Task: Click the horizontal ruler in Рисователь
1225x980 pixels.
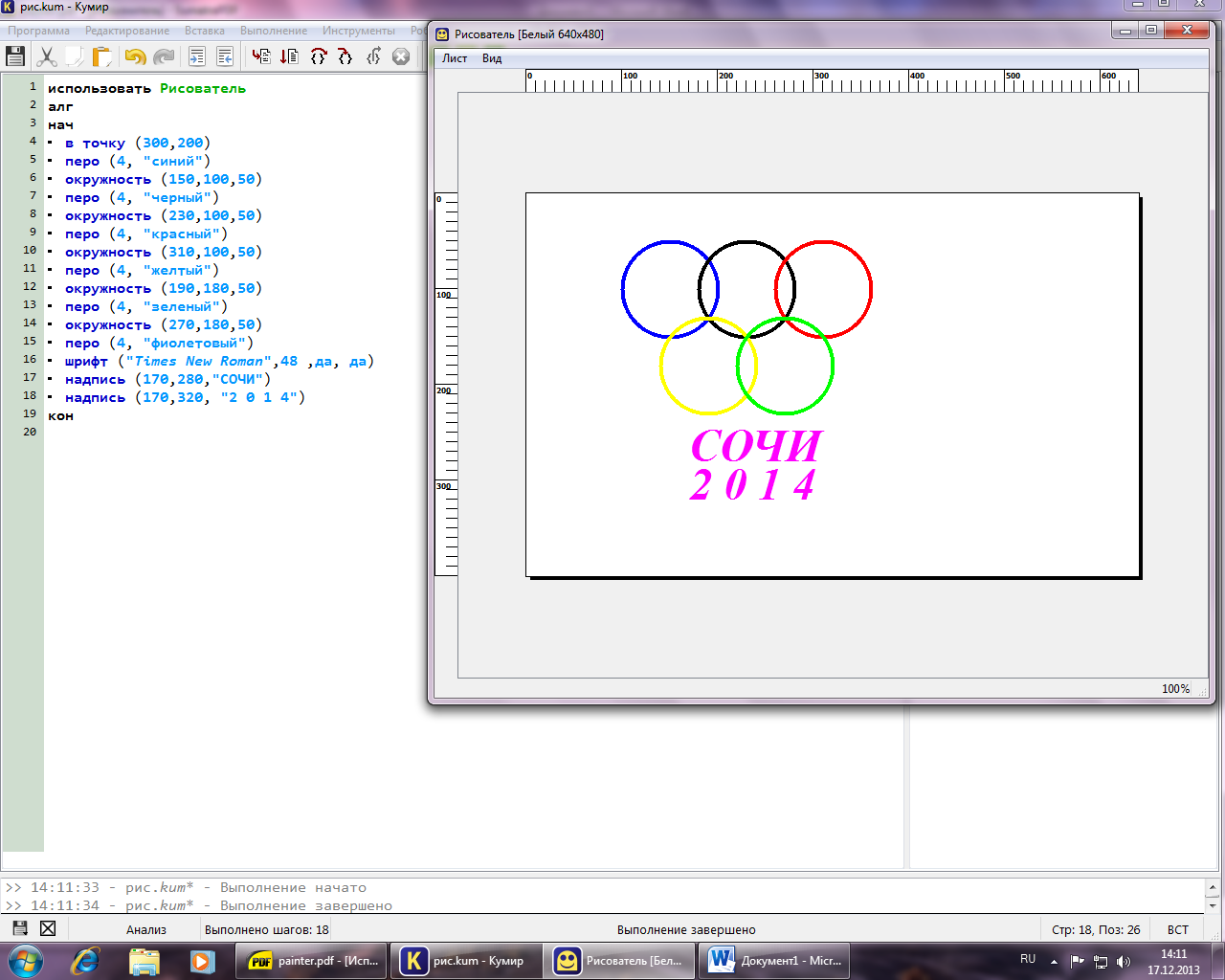Action: coord(832,80)
